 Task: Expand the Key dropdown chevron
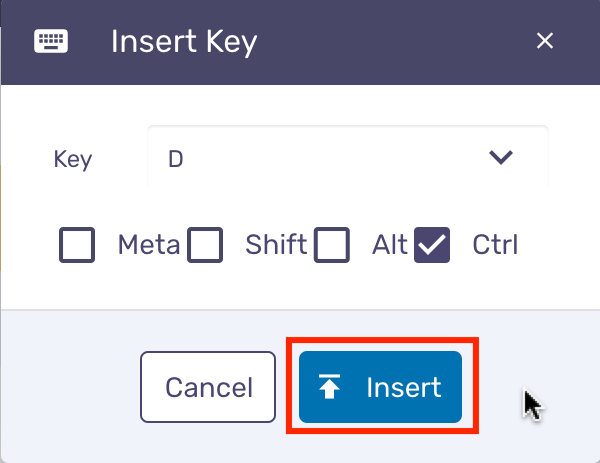pos(501,157)
